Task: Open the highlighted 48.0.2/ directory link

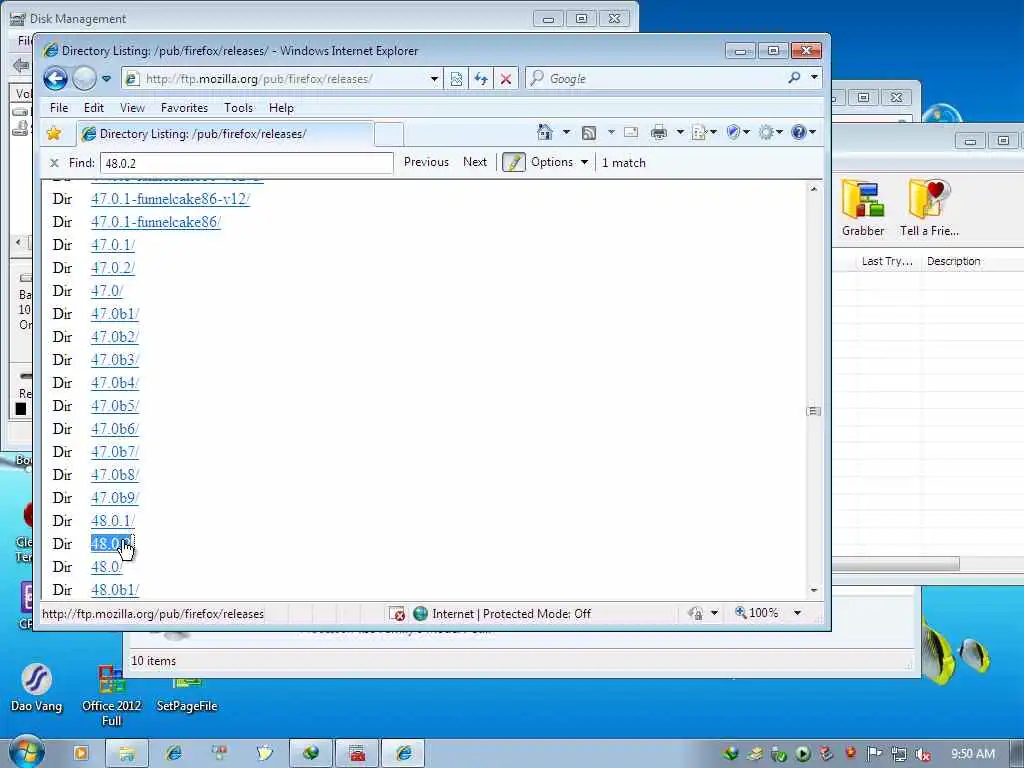Action: point(112,543)
